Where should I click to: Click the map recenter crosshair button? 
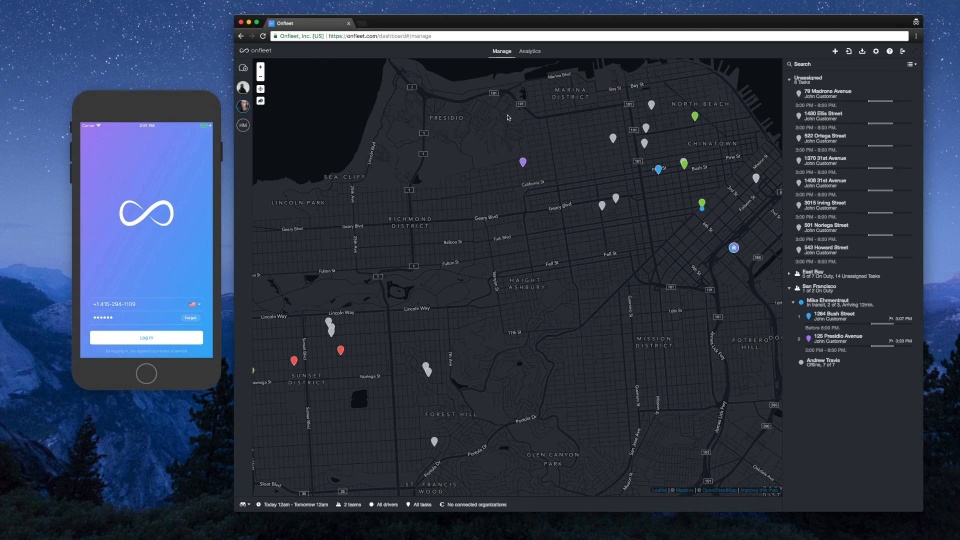pyautogui.click(x=260, y=88)
